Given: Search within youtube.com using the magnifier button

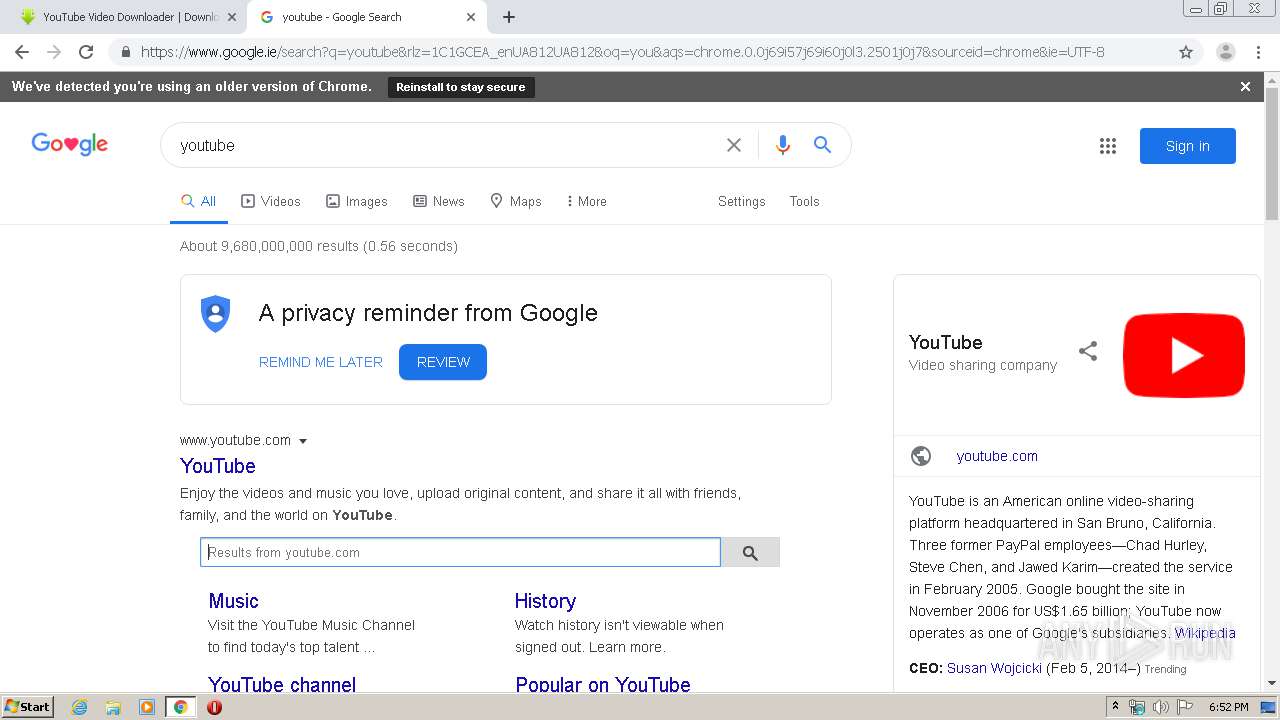Looking at the screenshot, I should 750,553.
